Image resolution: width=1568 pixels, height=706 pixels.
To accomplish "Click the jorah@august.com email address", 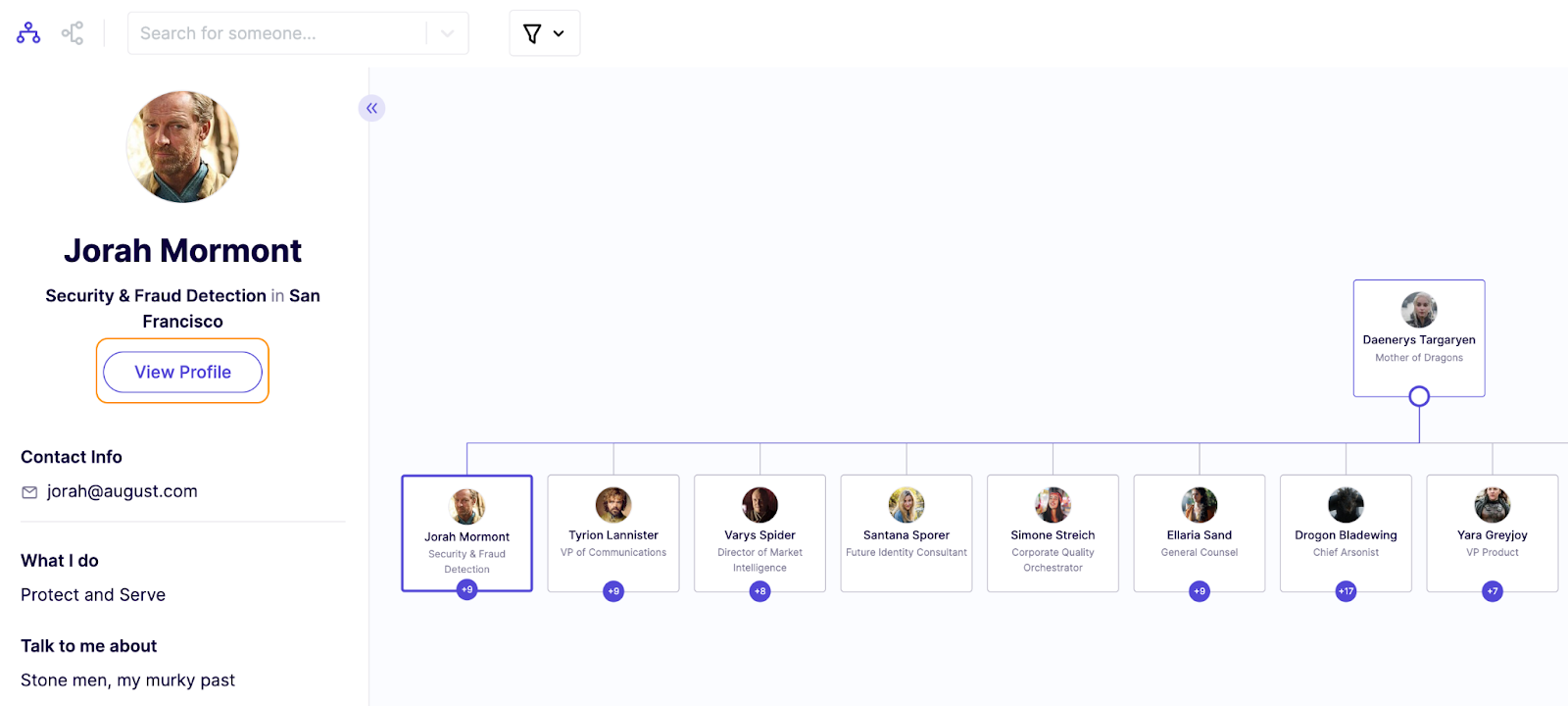I will [x=122, y=491].
